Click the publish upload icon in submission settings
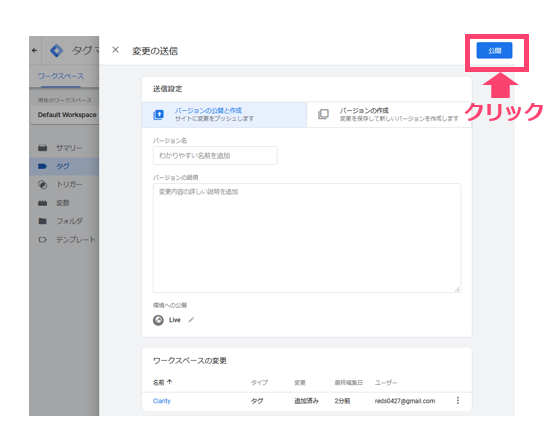The image size is (552, 435). (158, 115)
